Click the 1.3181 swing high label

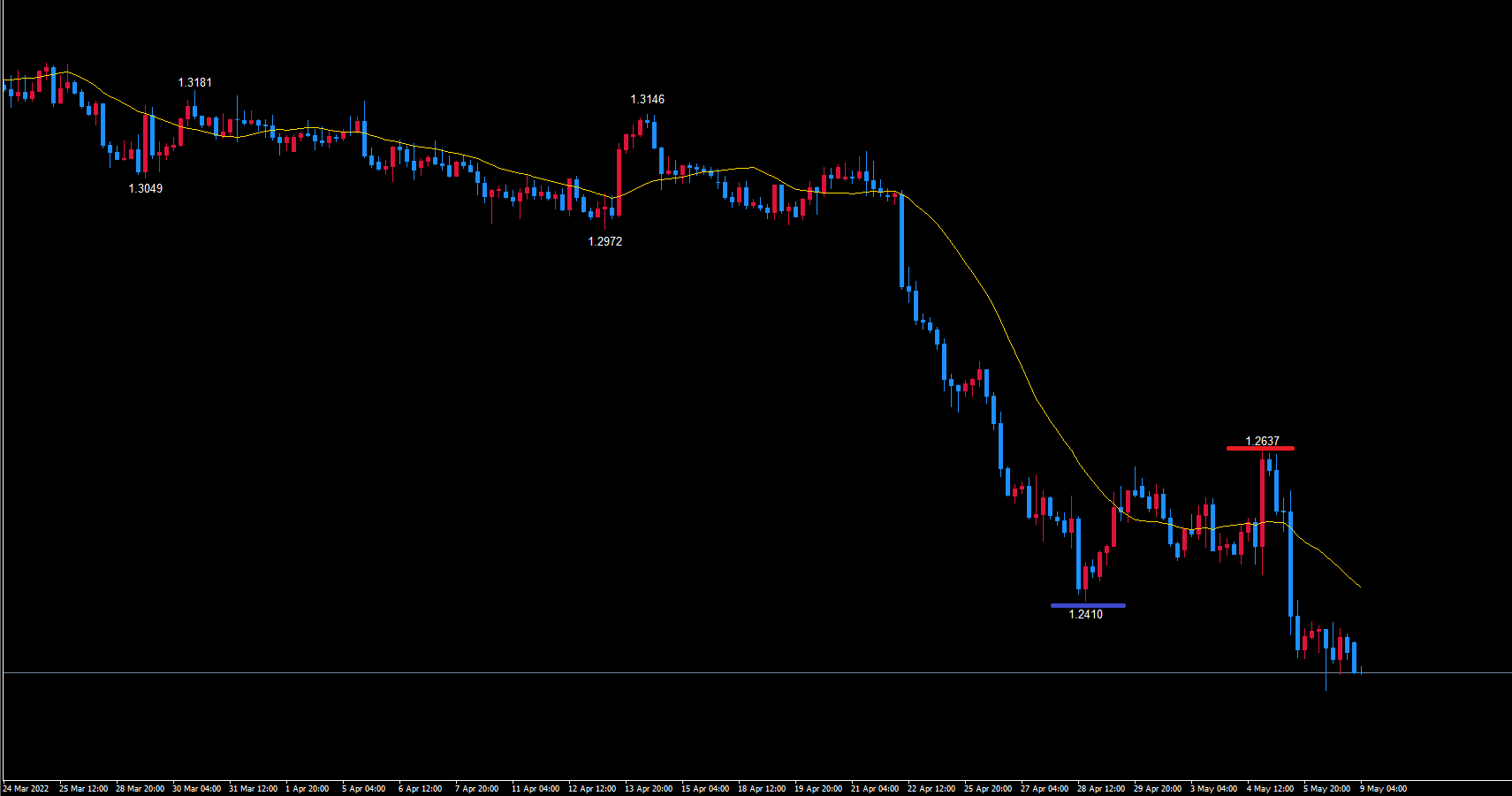194,82
